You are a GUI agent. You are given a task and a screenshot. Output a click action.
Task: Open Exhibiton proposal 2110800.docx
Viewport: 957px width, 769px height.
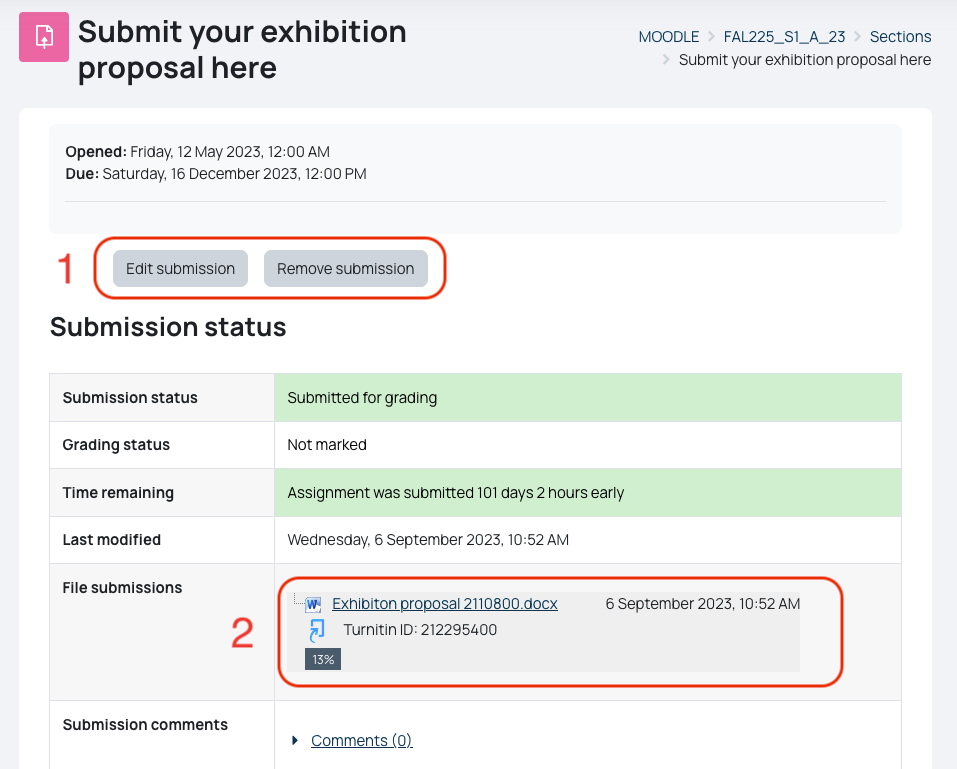[444, 603]
